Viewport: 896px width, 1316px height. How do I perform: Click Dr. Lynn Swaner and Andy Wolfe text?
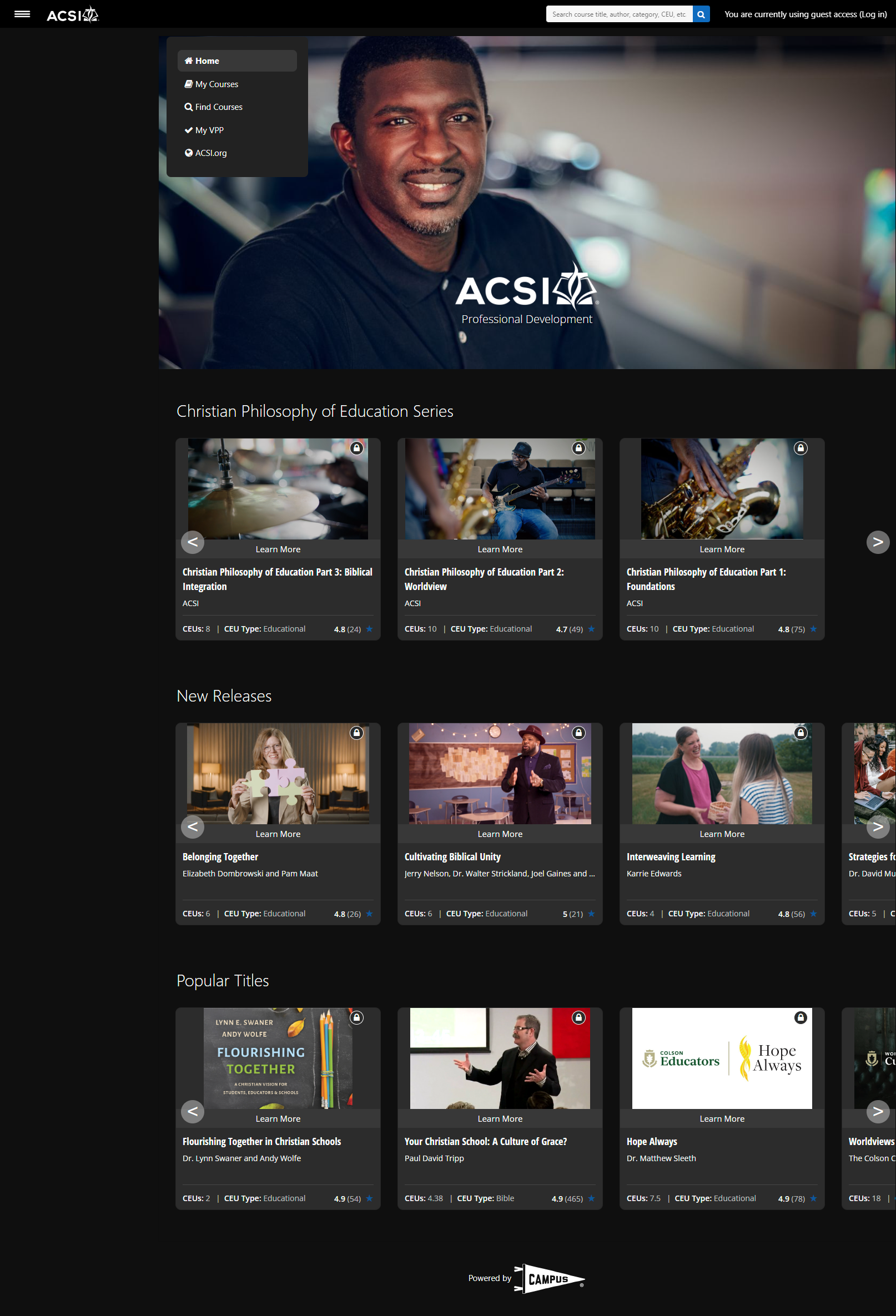(241, 1158)
